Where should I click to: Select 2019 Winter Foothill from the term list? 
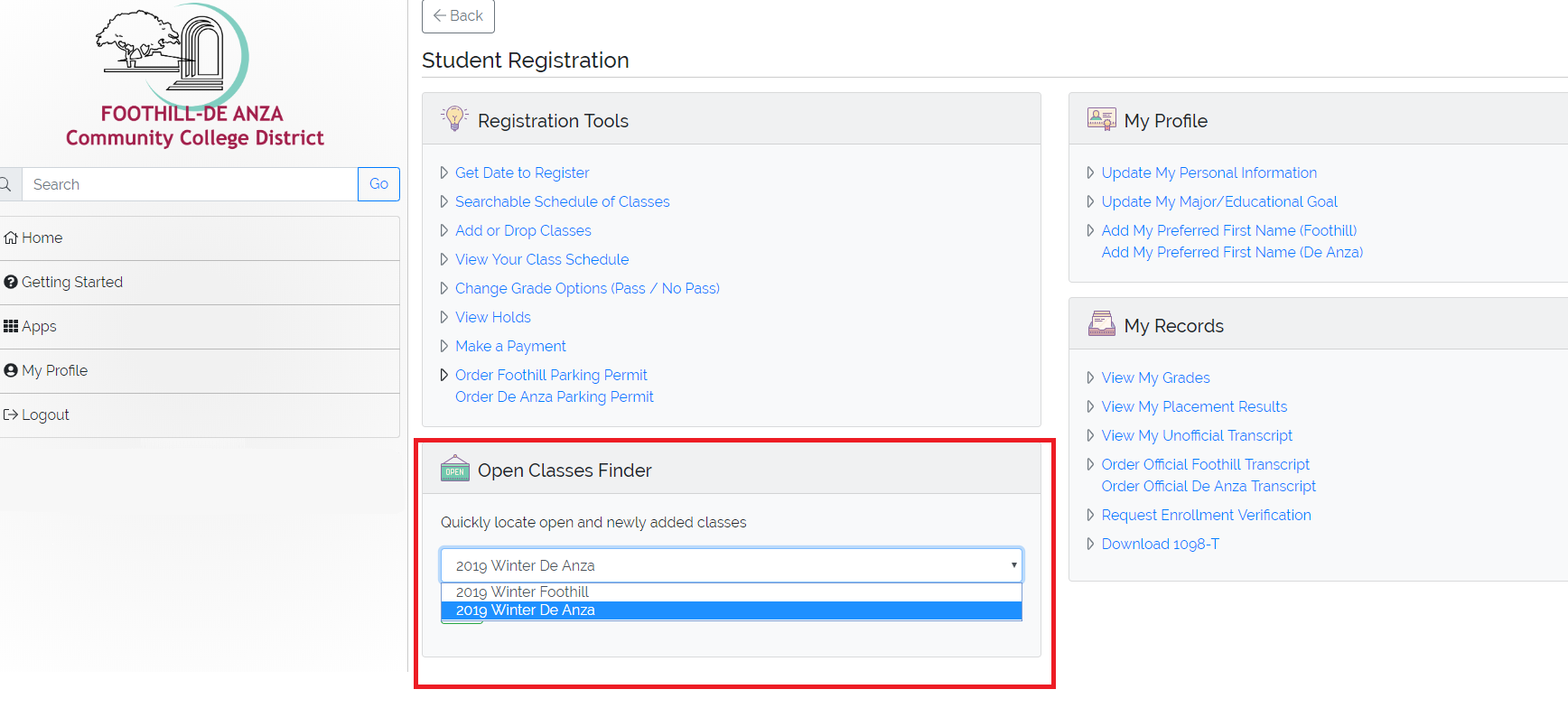(x=522, y=592)
